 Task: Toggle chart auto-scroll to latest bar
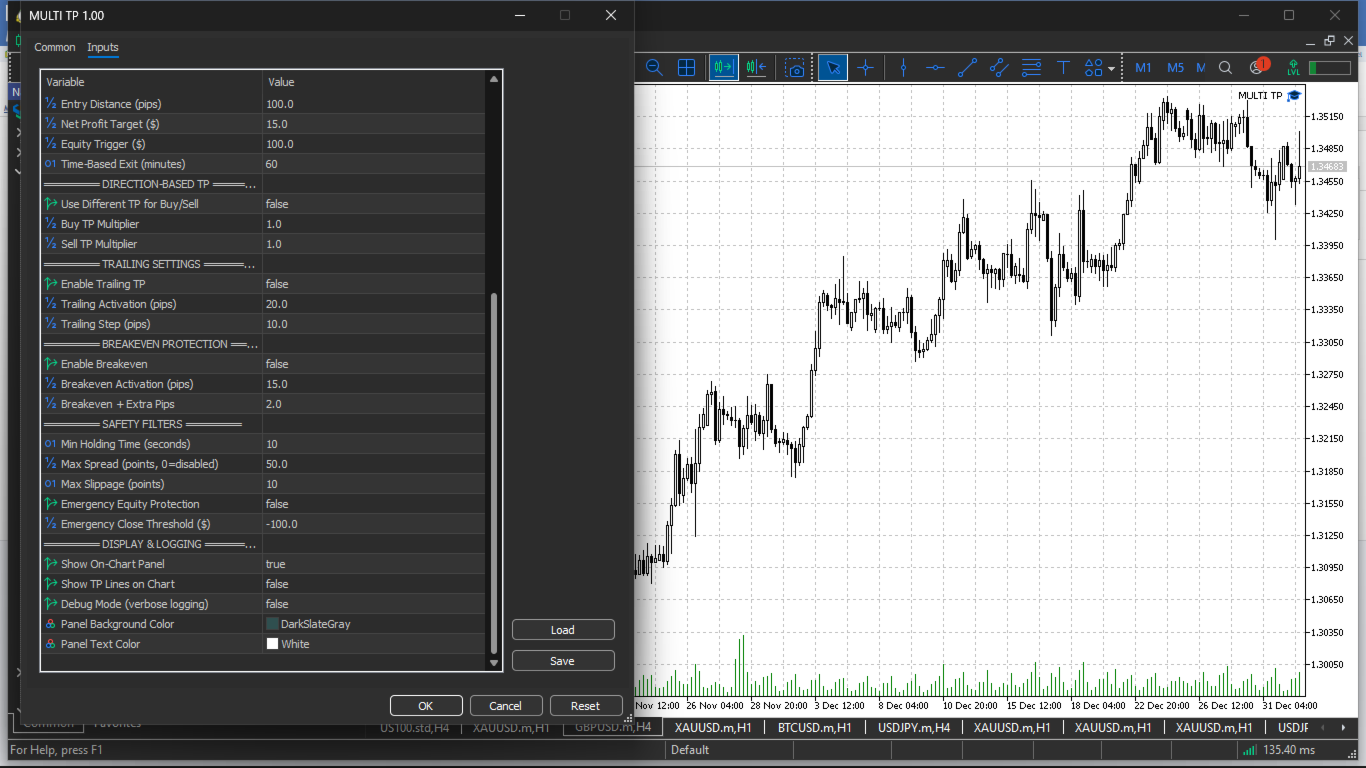pyautogui.click(x=723, y=68)
